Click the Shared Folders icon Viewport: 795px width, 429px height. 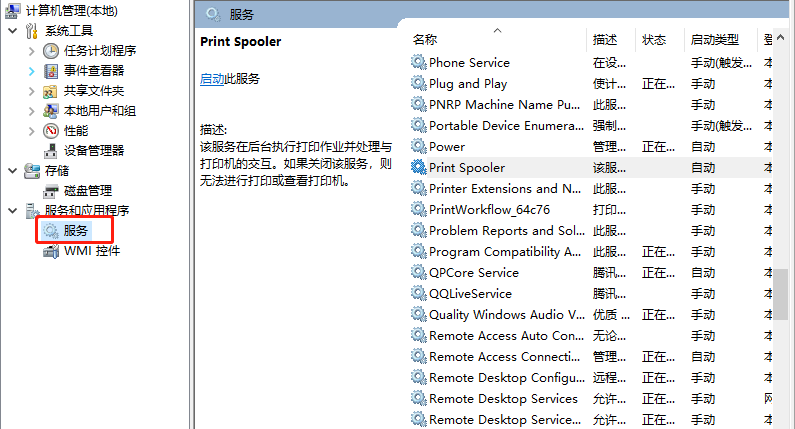point(51,91)
